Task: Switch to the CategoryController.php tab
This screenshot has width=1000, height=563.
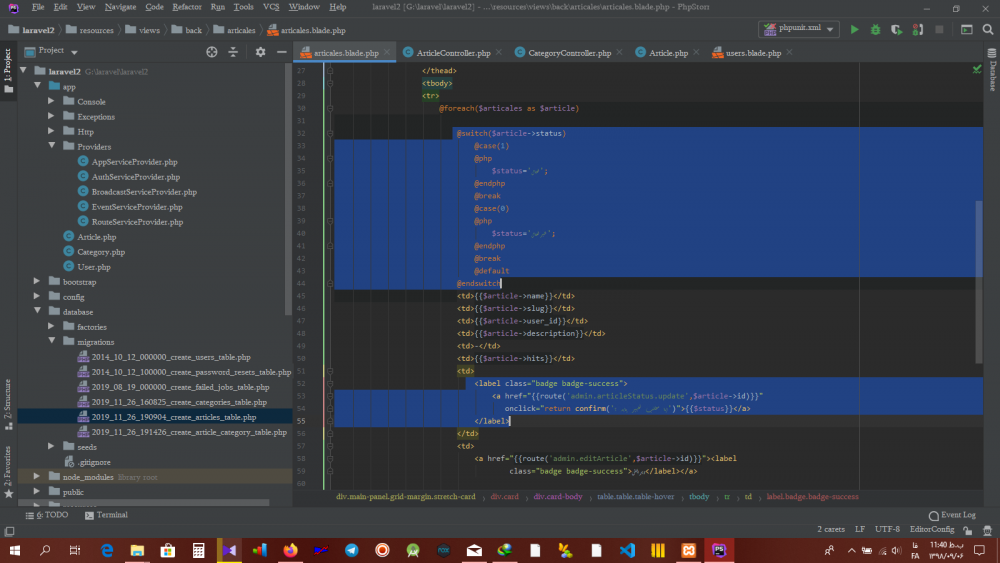Action: pyautogui.click(x=568, y=52)
